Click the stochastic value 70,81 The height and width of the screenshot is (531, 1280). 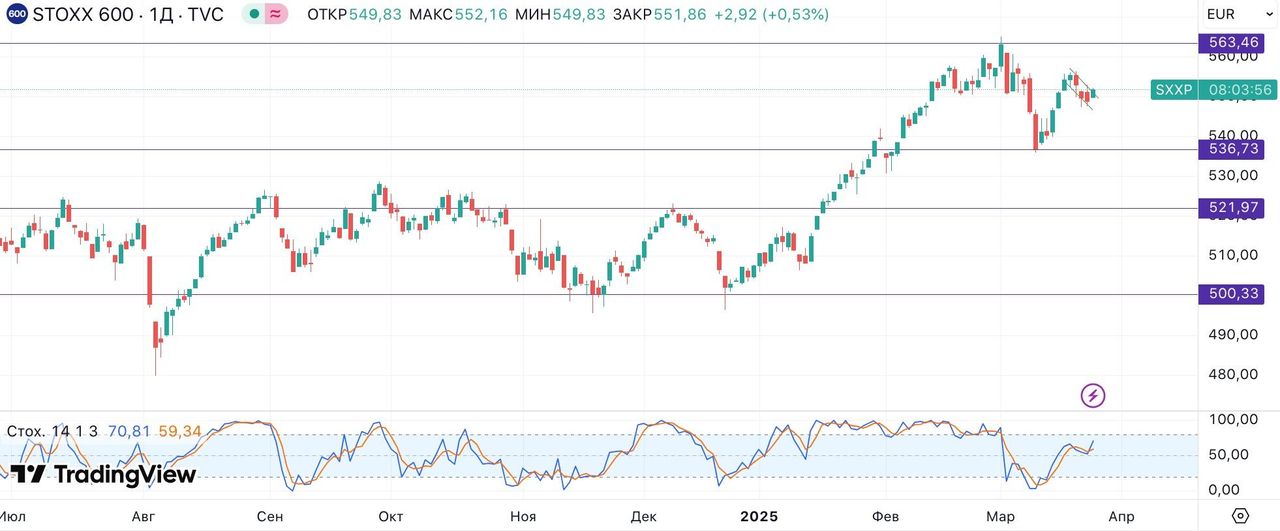(129, 431)
